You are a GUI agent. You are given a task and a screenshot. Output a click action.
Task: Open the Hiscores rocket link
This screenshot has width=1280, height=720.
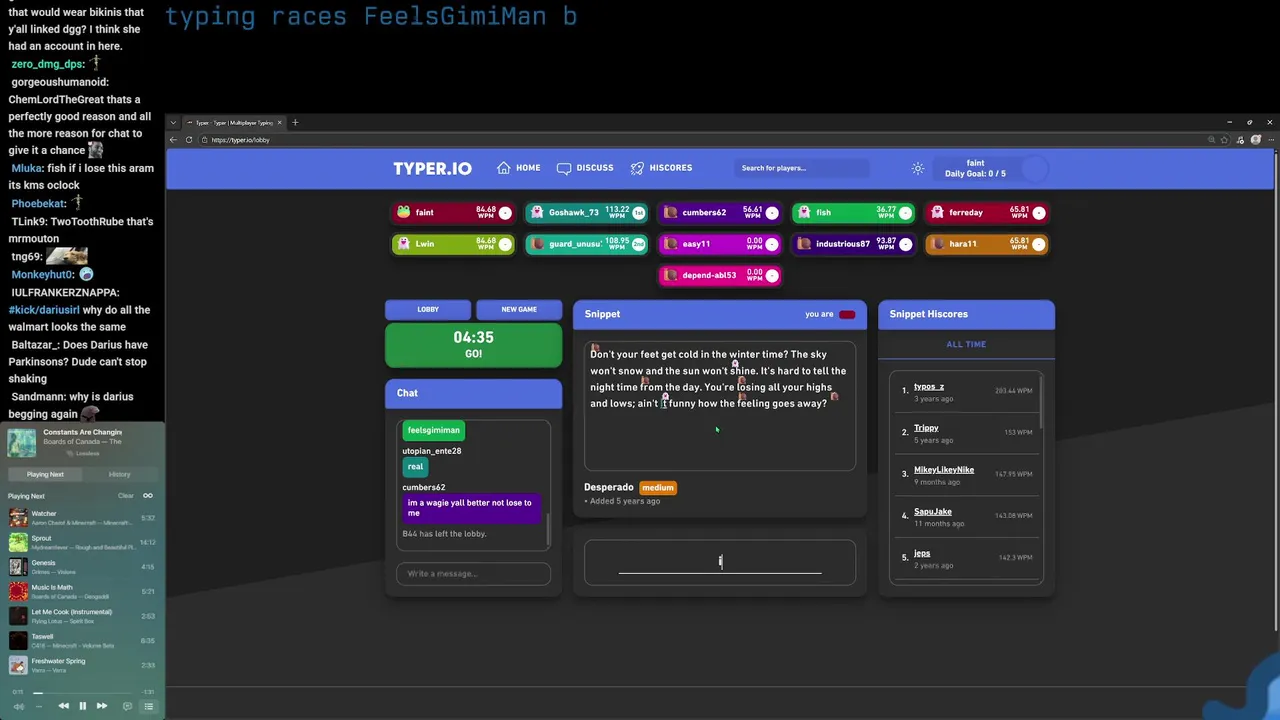[x=661, y=168]
